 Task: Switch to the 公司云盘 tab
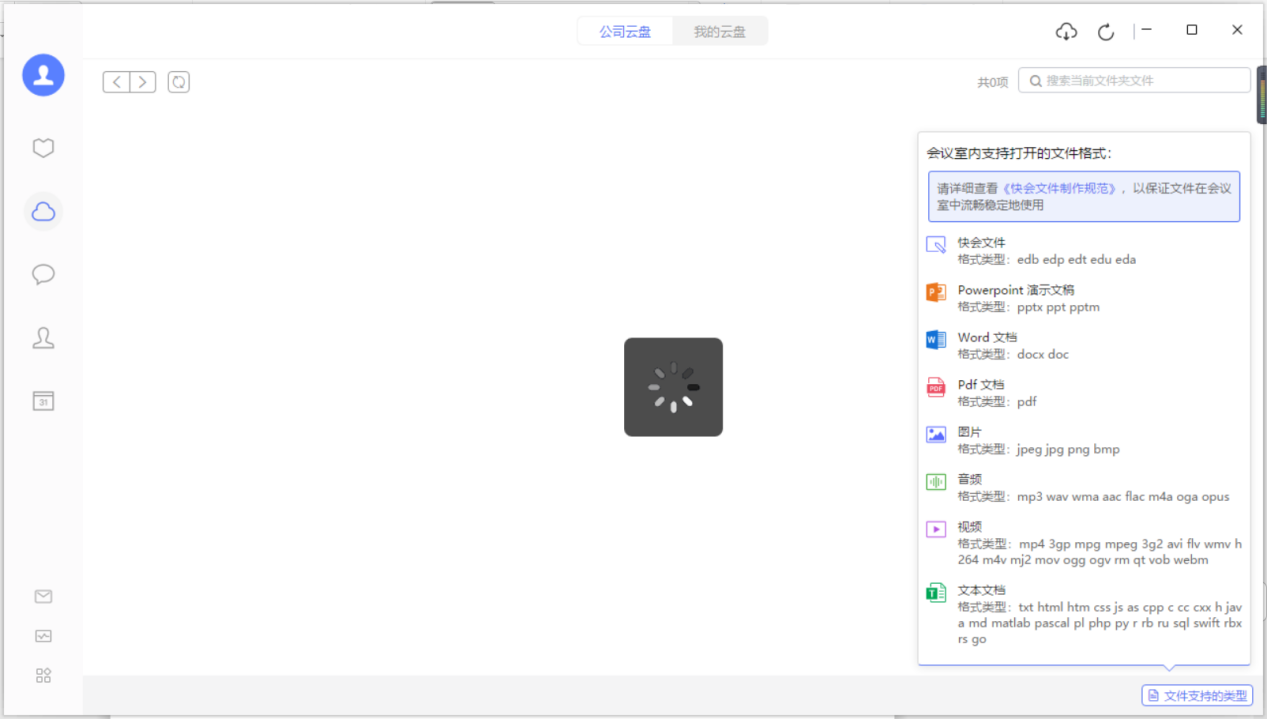(x=625, y=32)
